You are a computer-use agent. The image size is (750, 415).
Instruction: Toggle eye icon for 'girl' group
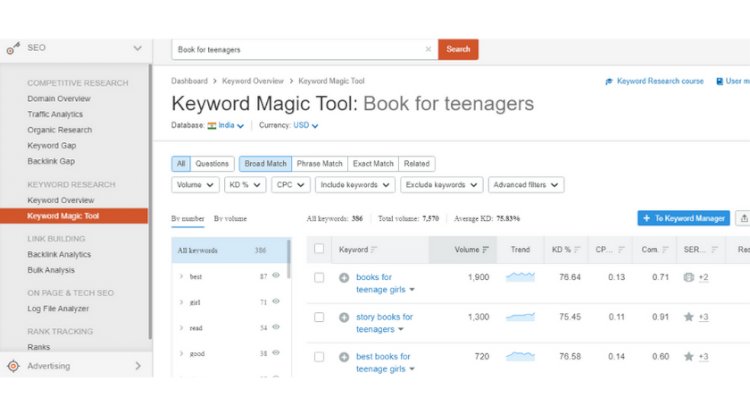point(276,301)
